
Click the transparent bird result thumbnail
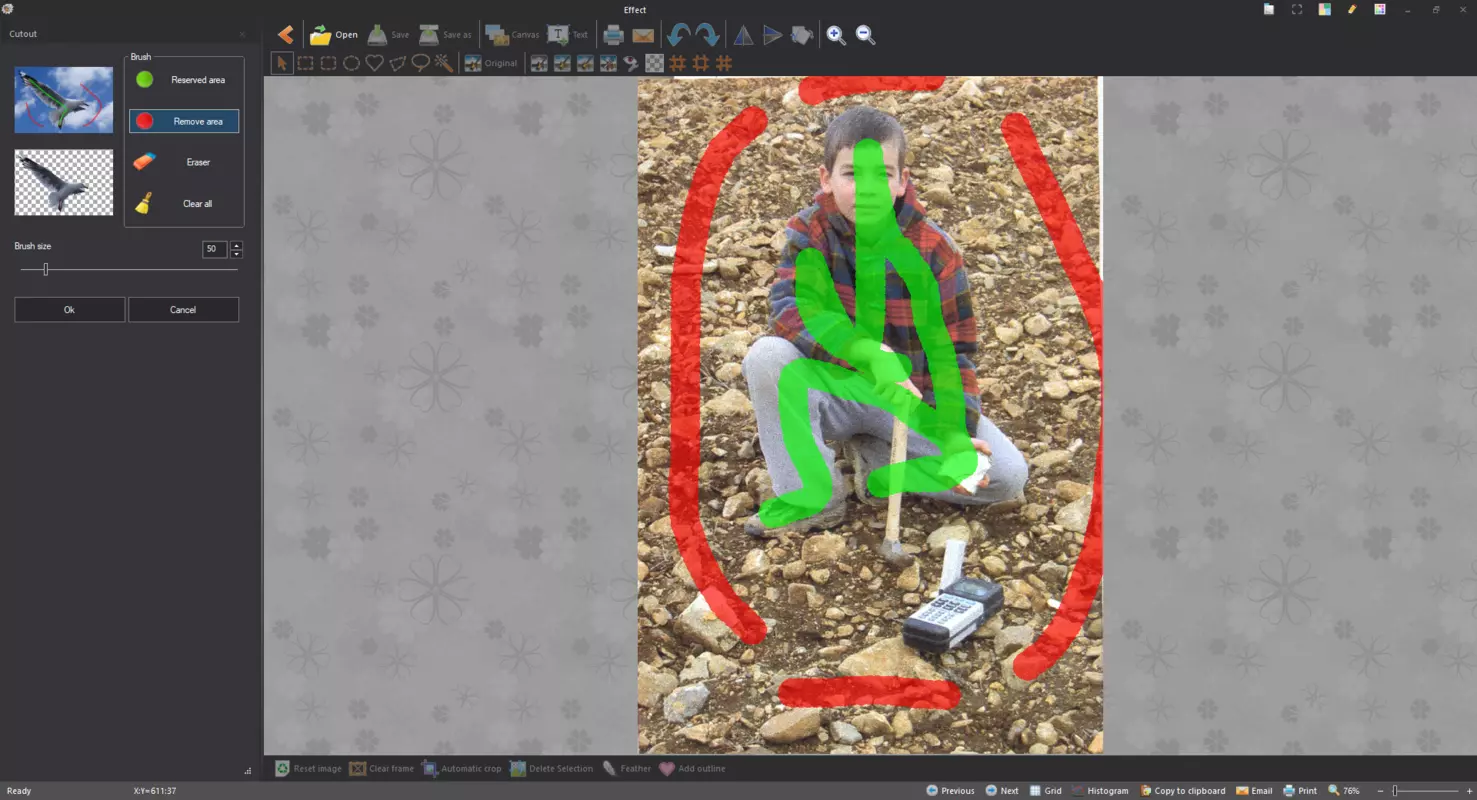[x=64, y=183]
